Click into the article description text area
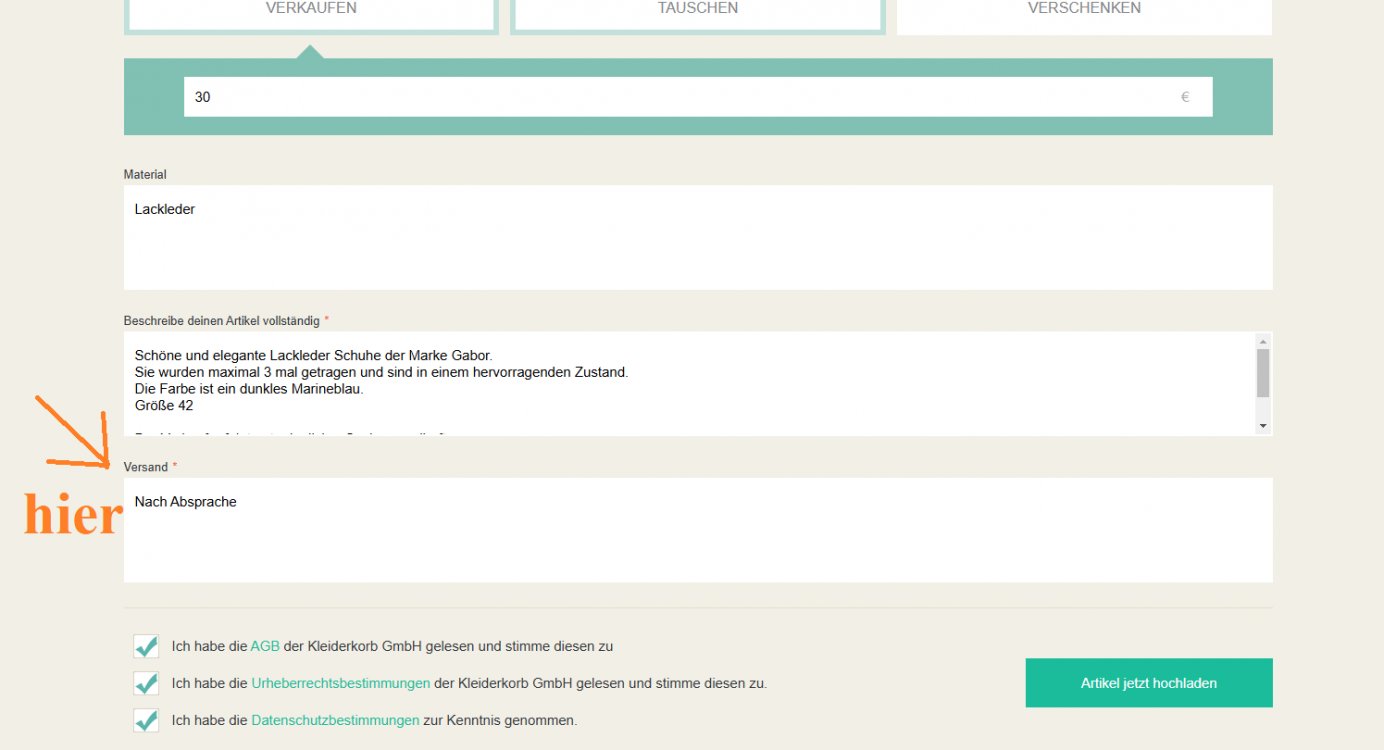This screenshot has height=750, width=1384. (x=690, y=384)
